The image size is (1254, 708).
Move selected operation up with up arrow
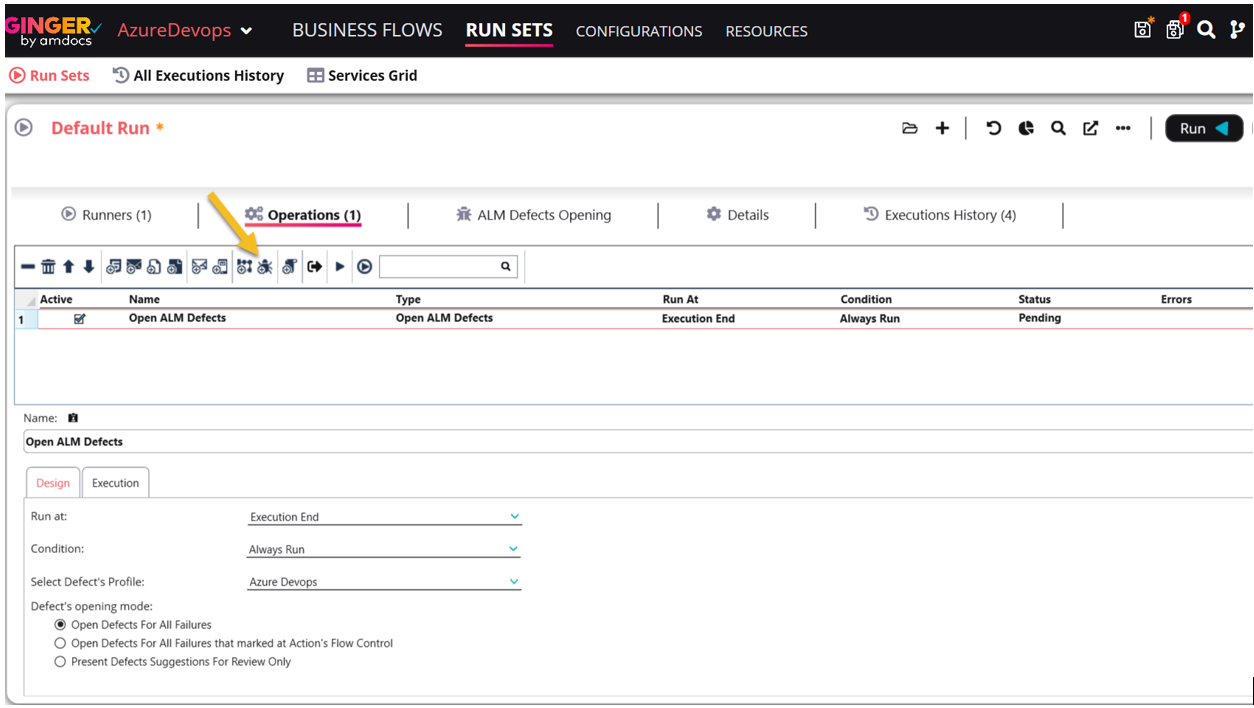click(x=68, y=267)
